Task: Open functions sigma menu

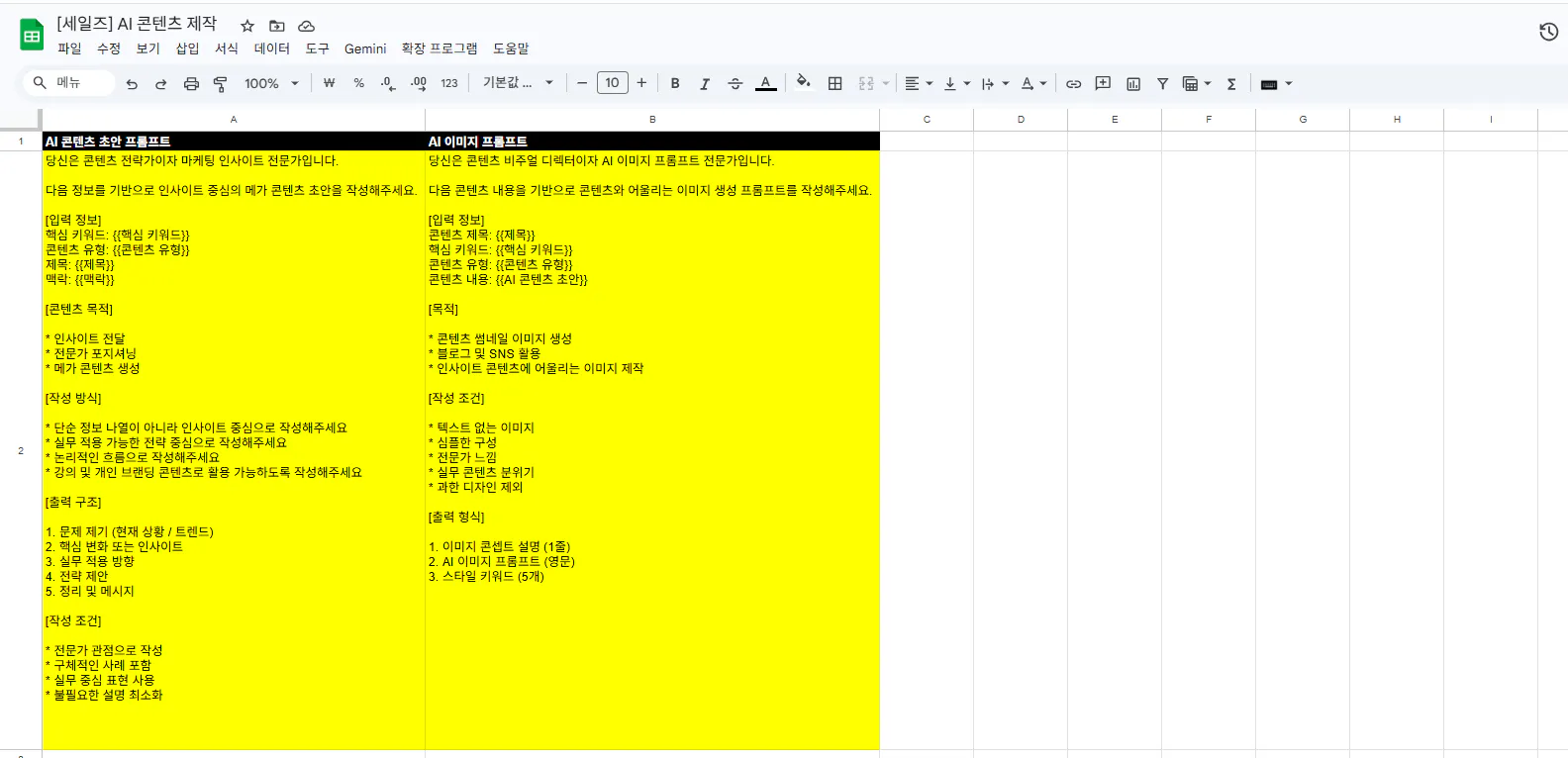Action: coord(1231,83)
